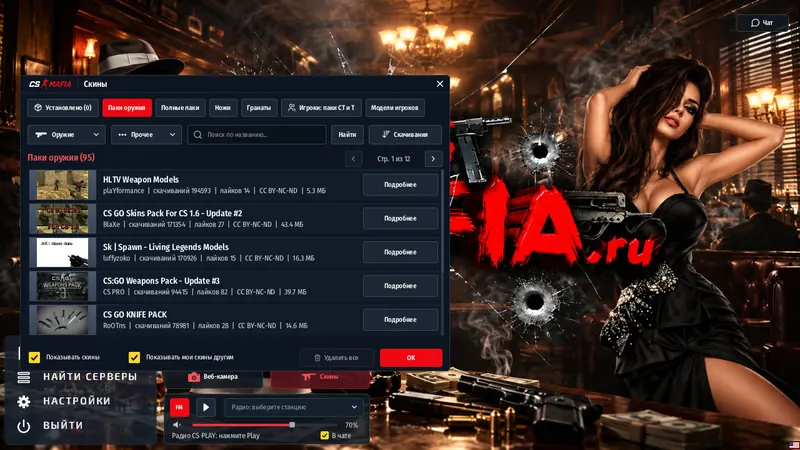Open НАСТРОЙКИ menu item
Image resolution: width=800 pixels, height=450 pixels.
tap(77, 401)
